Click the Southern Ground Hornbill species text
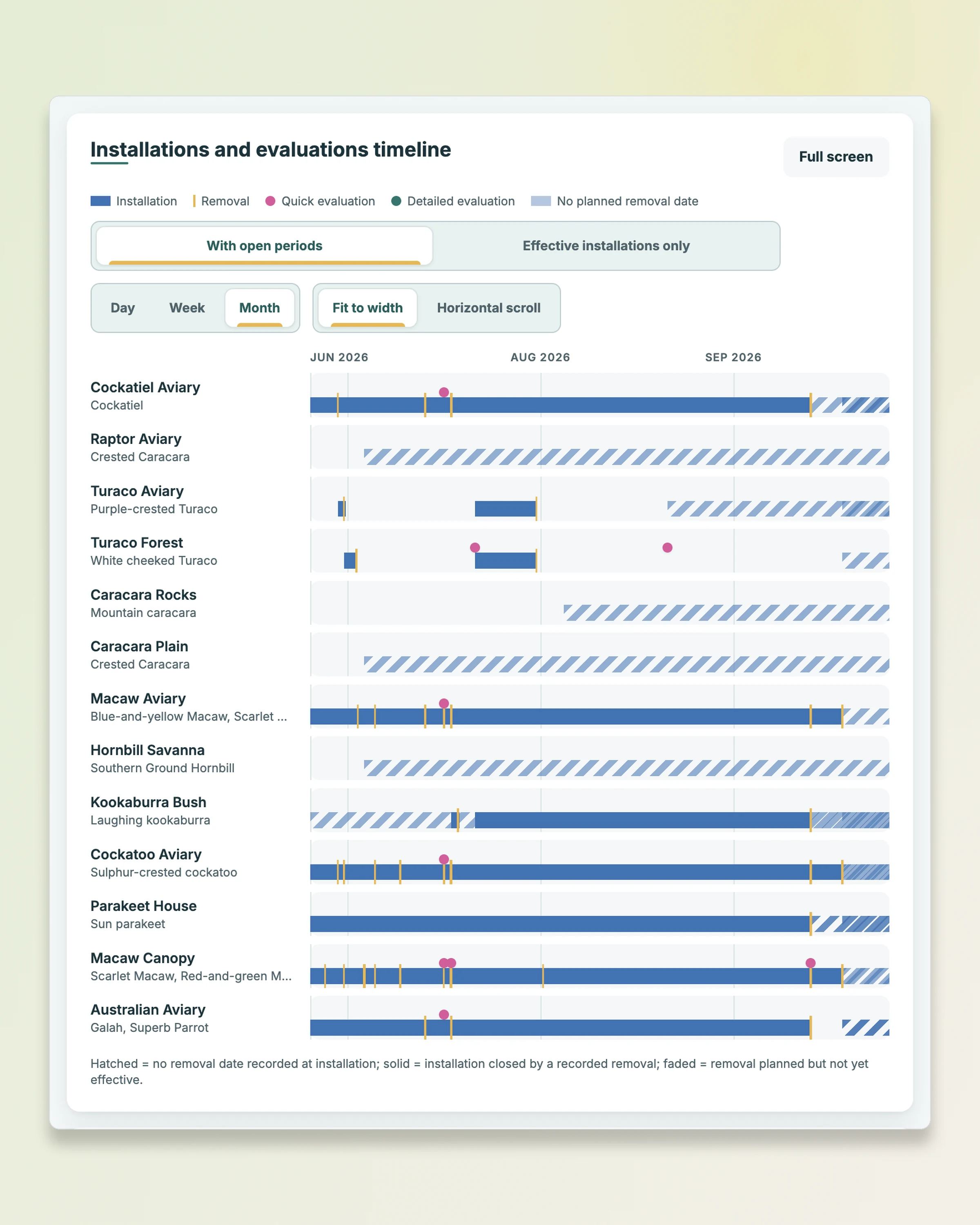The image size is (980, 1225). click(163, 768)
